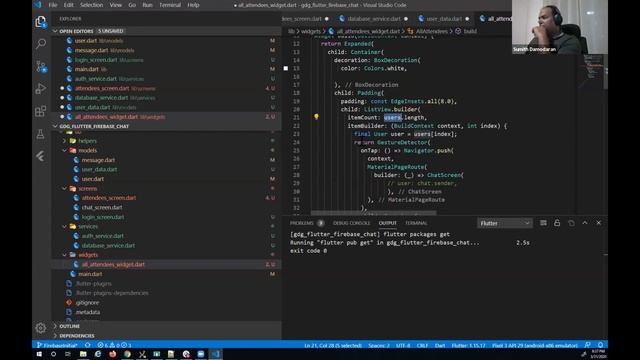Collapse the Open Editors section
Viewport: 640px width, 360px height.
click(x=56, y=31)
